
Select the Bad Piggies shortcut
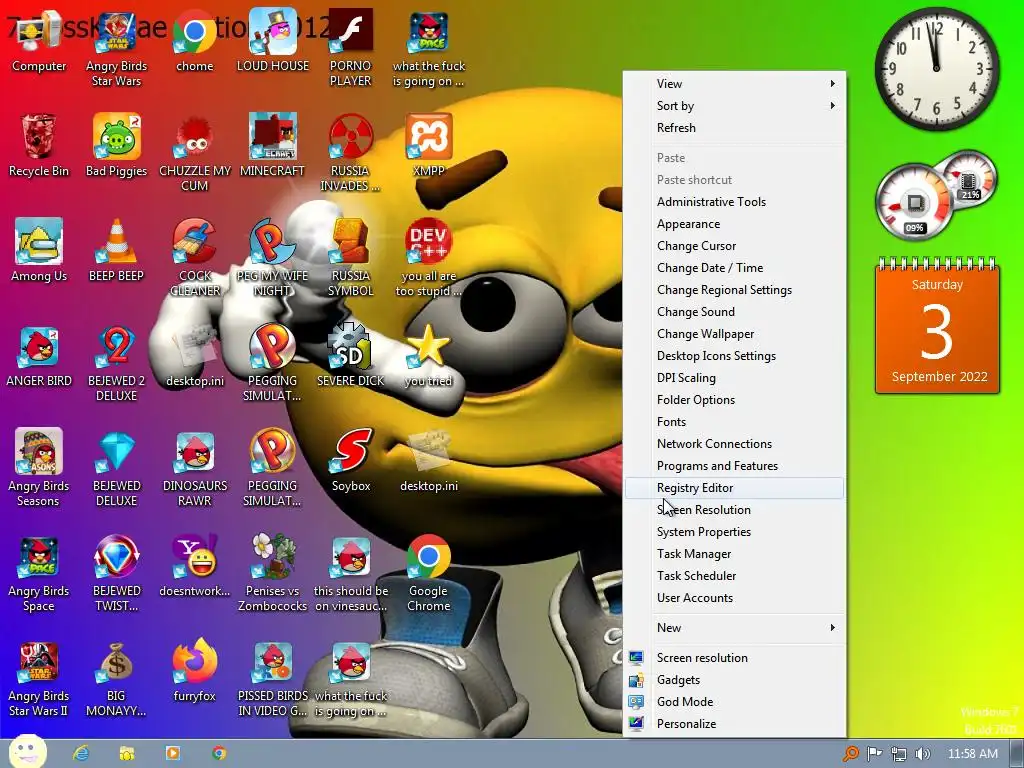point(116,146)
